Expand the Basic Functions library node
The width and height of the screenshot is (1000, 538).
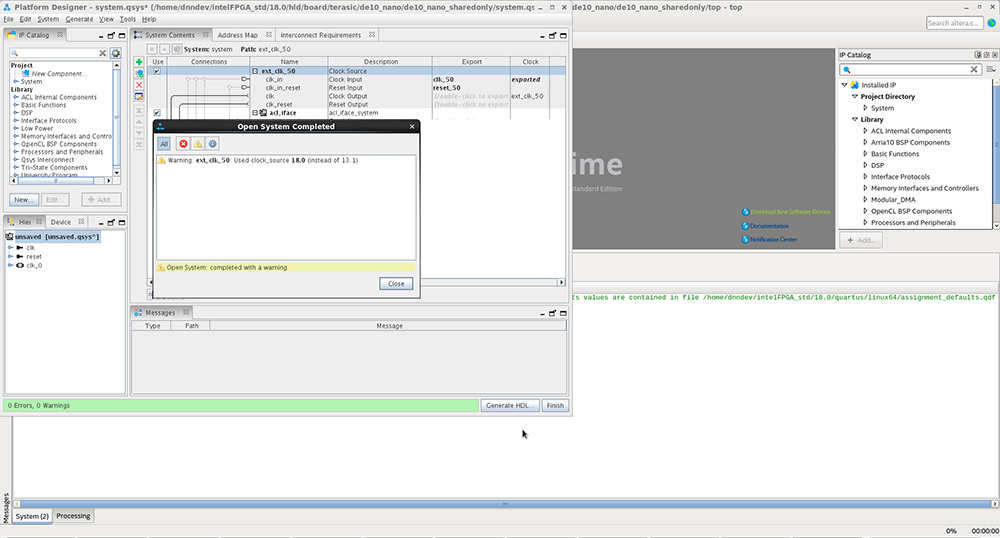click(866, 154)
